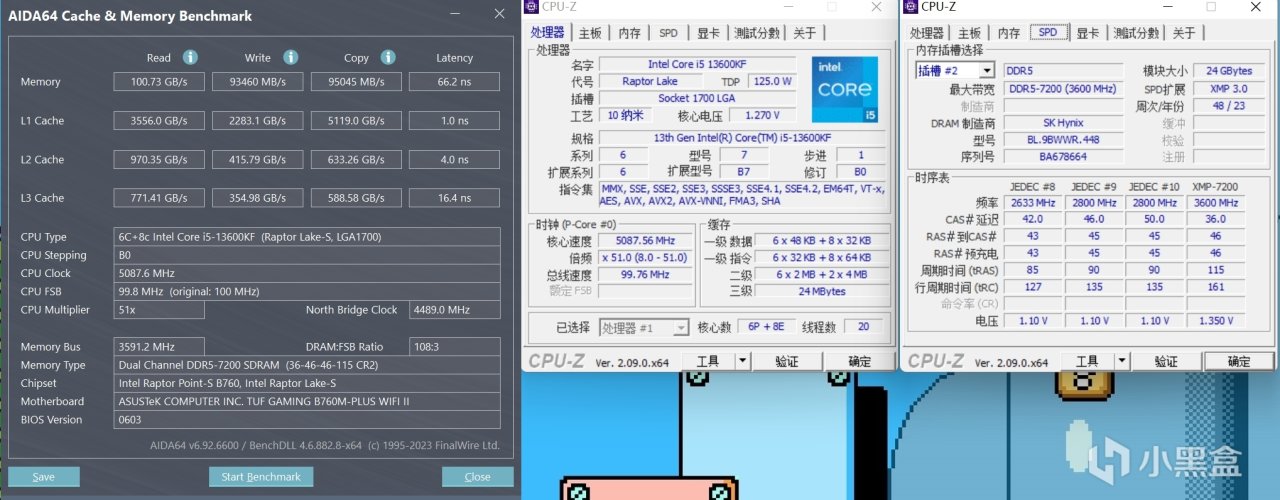Click the AIDA64 CPU Clock field 5087.6 MHz
The width and height of the screenshot is (1280, 500).
(307, 273)
